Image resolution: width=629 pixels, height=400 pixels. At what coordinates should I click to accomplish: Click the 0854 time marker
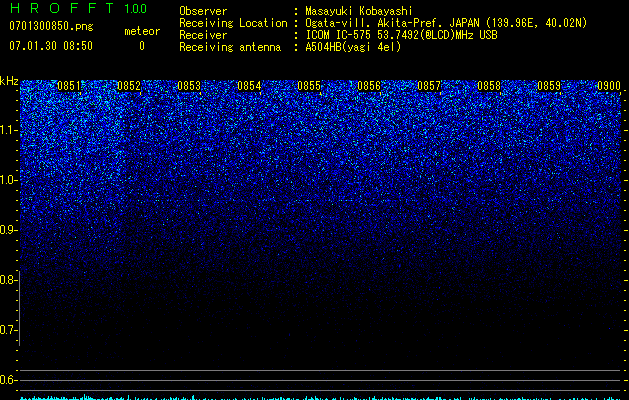pos(249,86)
